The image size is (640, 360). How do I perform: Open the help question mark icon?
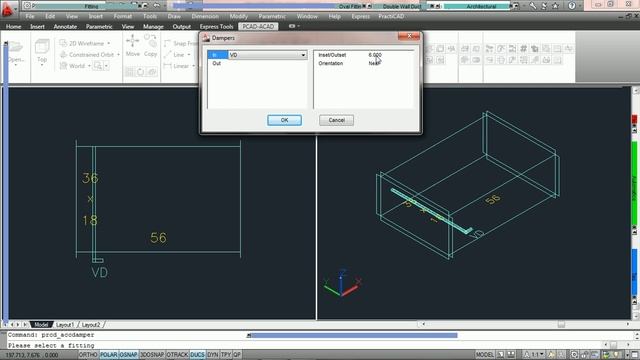572,6
